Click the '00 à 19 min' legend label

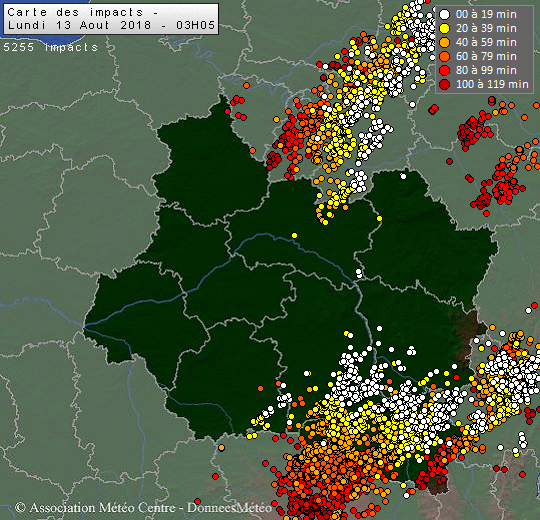[x=486, y=14]
